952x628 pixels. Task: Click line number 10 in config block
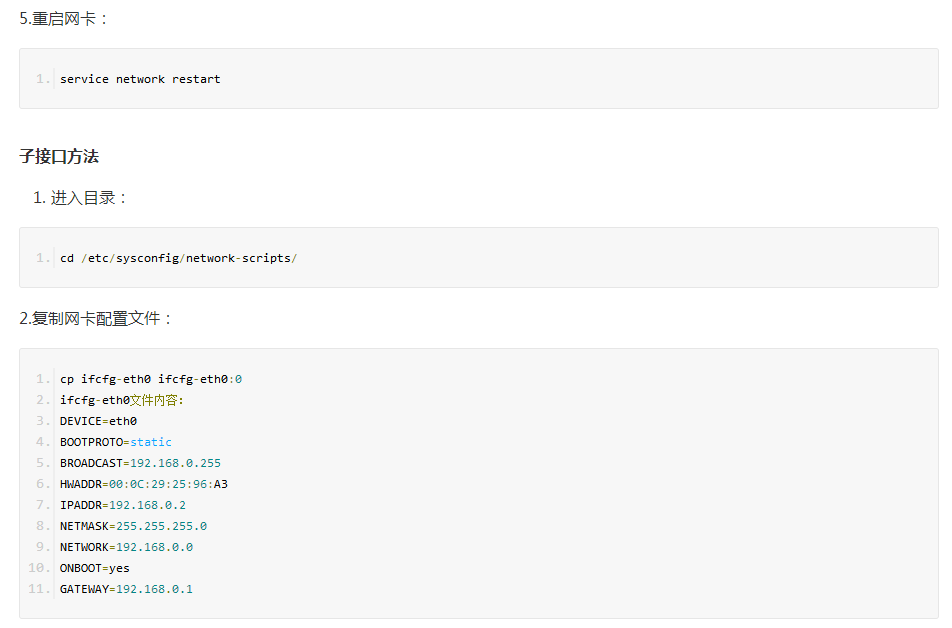39,568
